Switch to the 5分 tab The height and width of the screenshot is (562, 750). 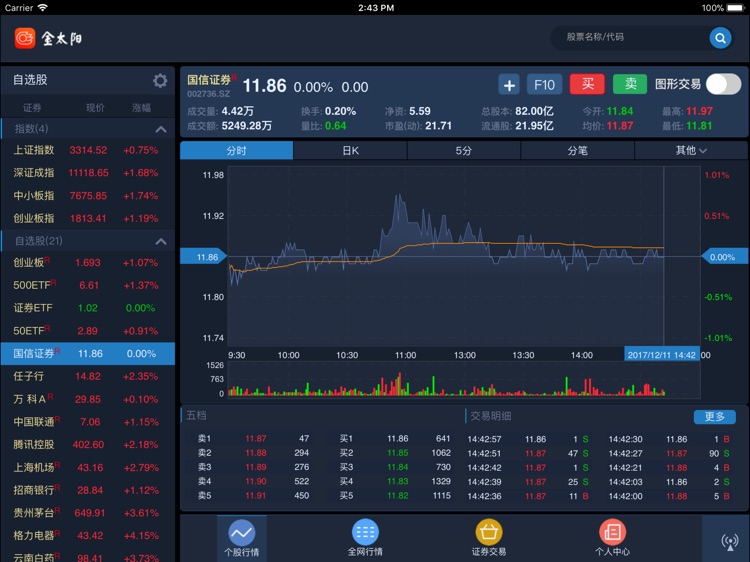click(x=464, y=151)
